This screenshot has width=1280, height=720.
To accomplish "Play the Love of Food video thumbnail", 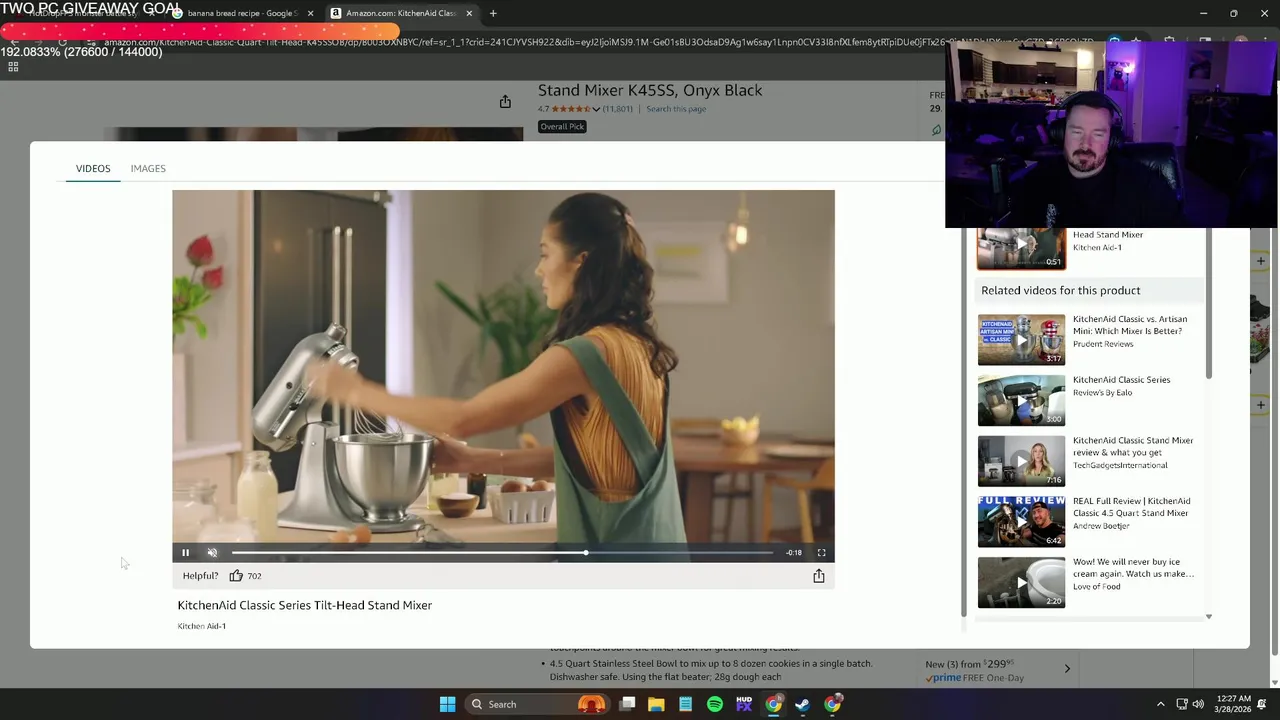I will coord(1021,582).
